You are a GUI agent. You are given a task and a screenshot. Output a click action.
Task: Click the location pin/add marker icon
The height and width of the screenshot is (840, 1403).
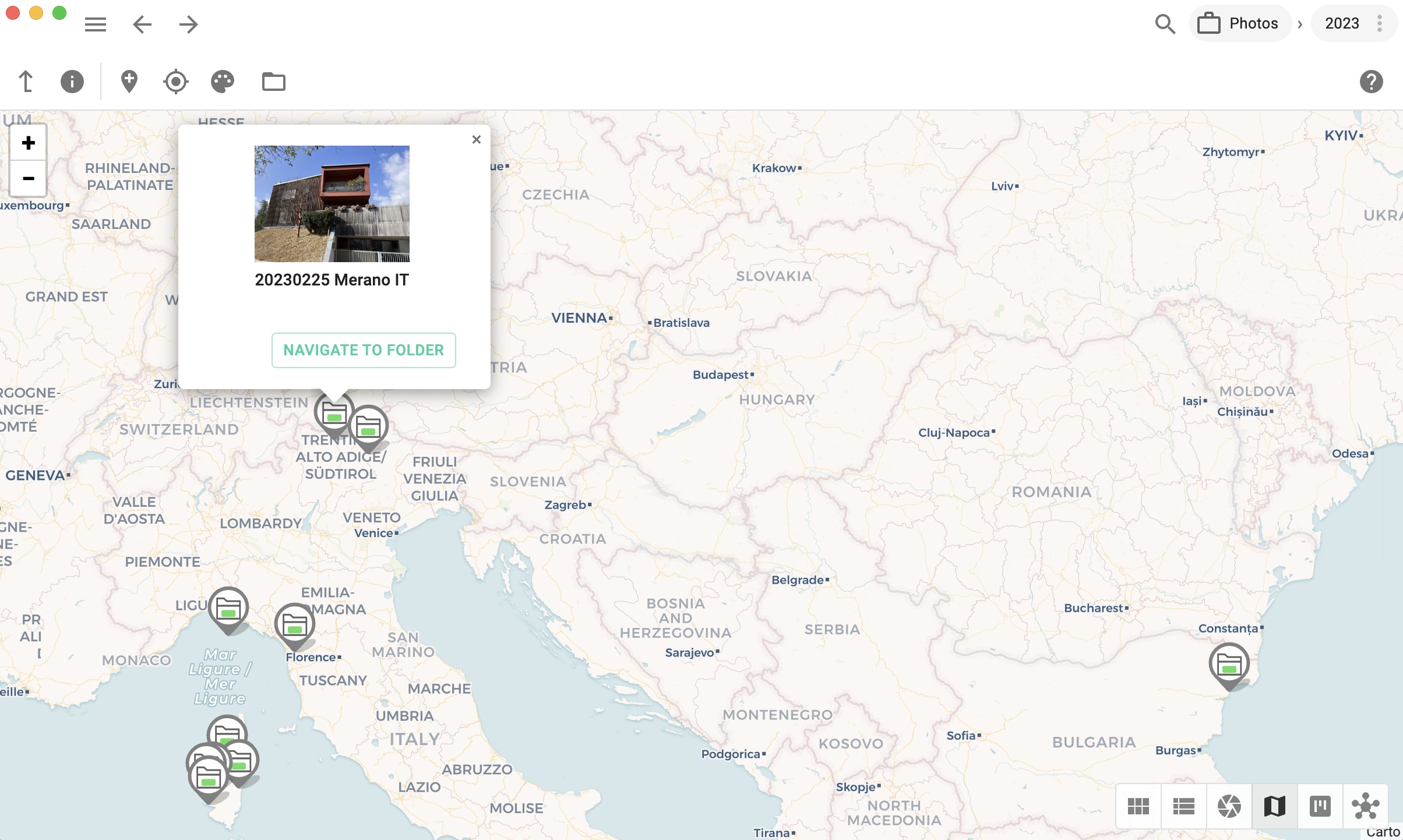pyautogui.click(x=128, y=81)
